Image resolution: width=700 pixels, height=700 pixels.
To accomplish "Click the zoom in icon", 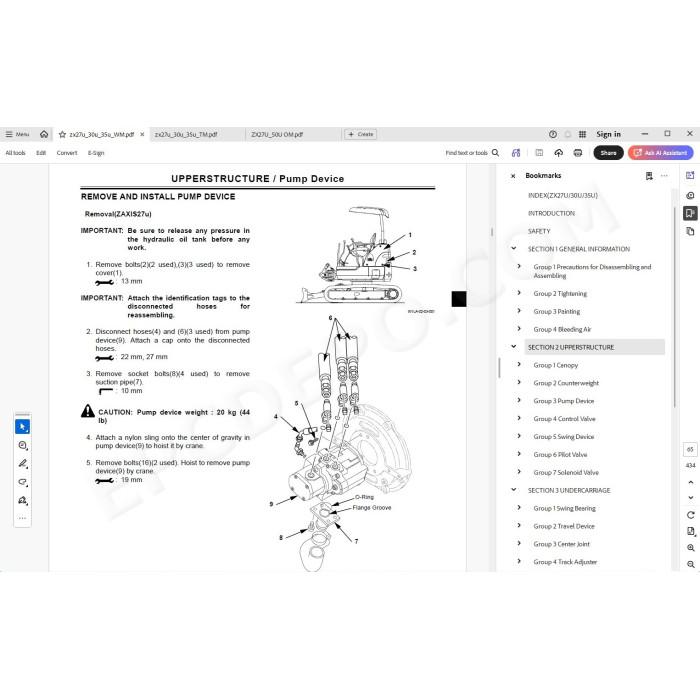I will point(690,548).
